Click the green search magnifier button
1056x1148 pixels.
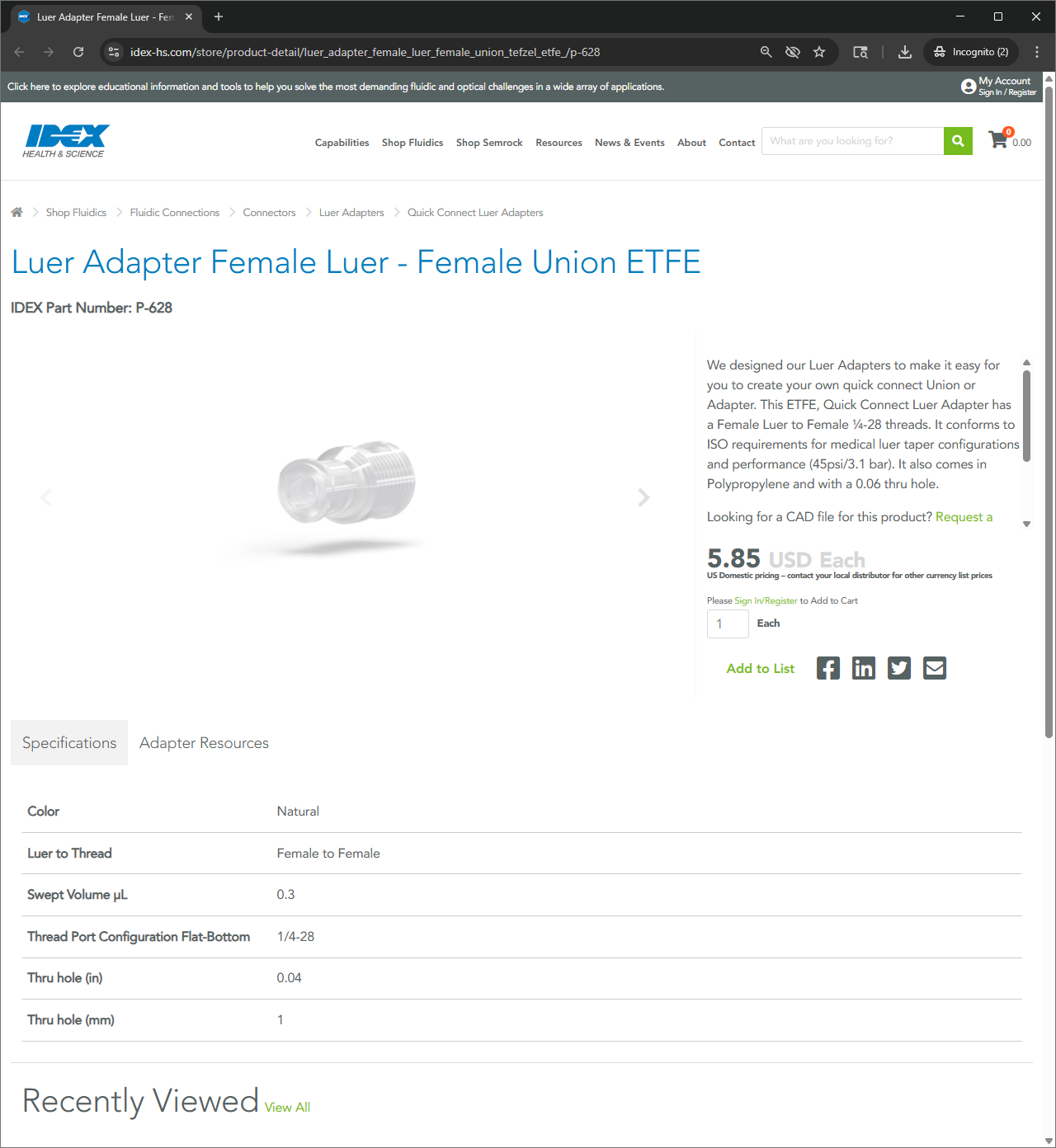coord(958,141)
